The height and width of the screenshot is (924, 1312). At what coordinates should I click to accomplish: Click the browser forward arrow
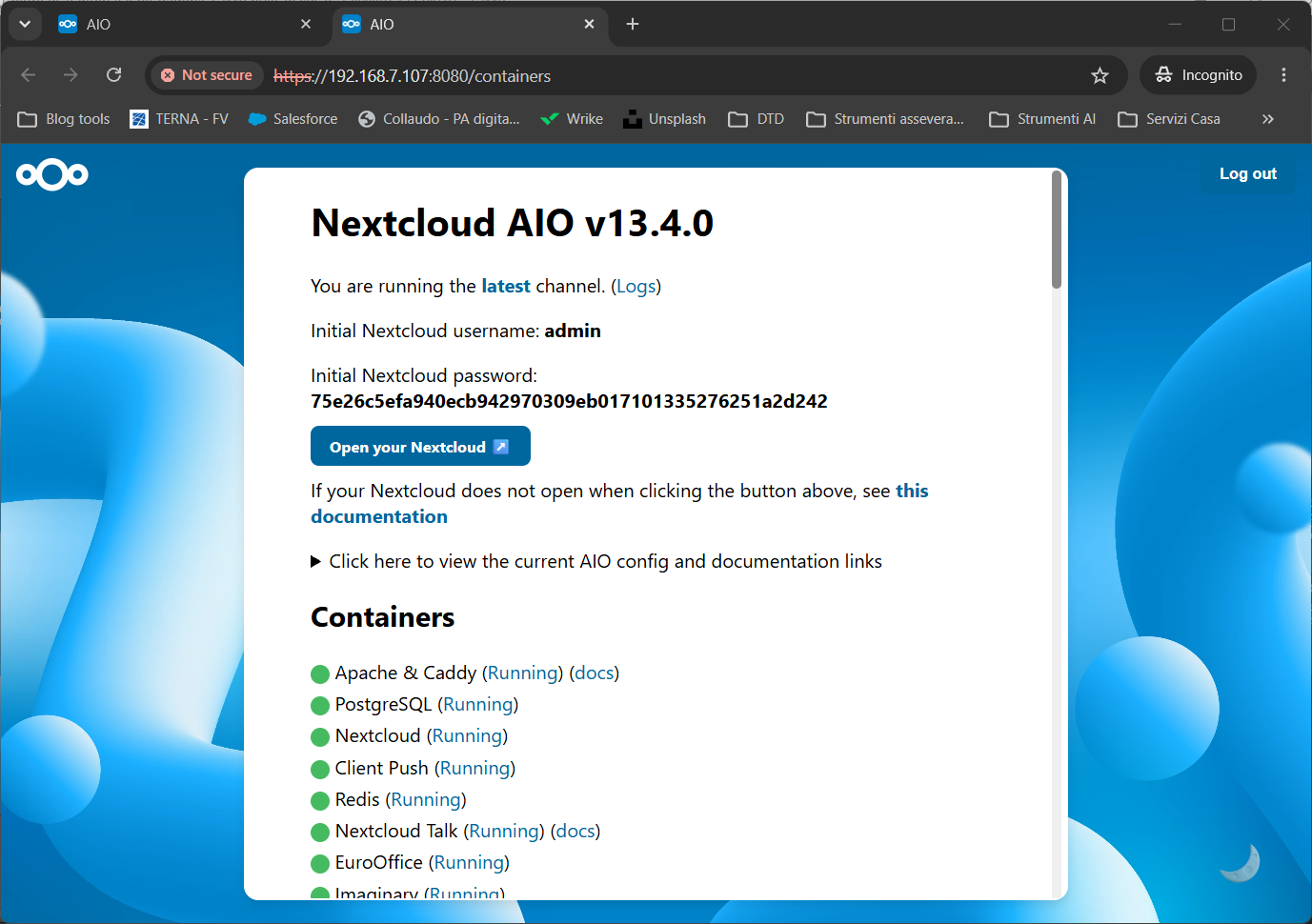coord(71,75)
